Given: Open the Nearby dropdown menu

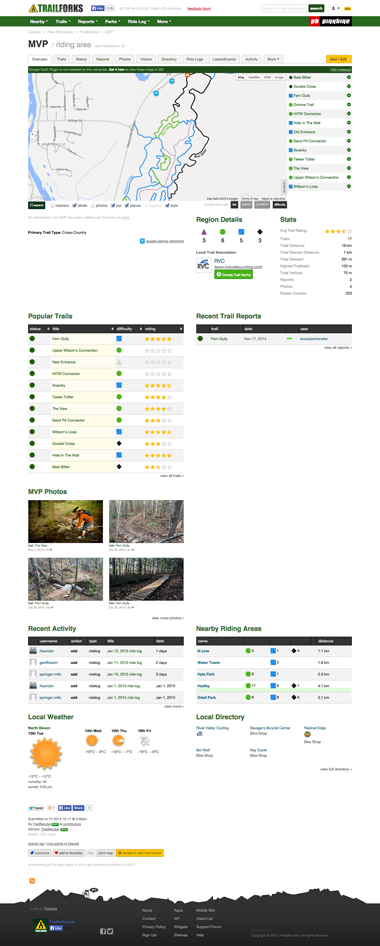Looking at the screenshot, I should (39, 21).
